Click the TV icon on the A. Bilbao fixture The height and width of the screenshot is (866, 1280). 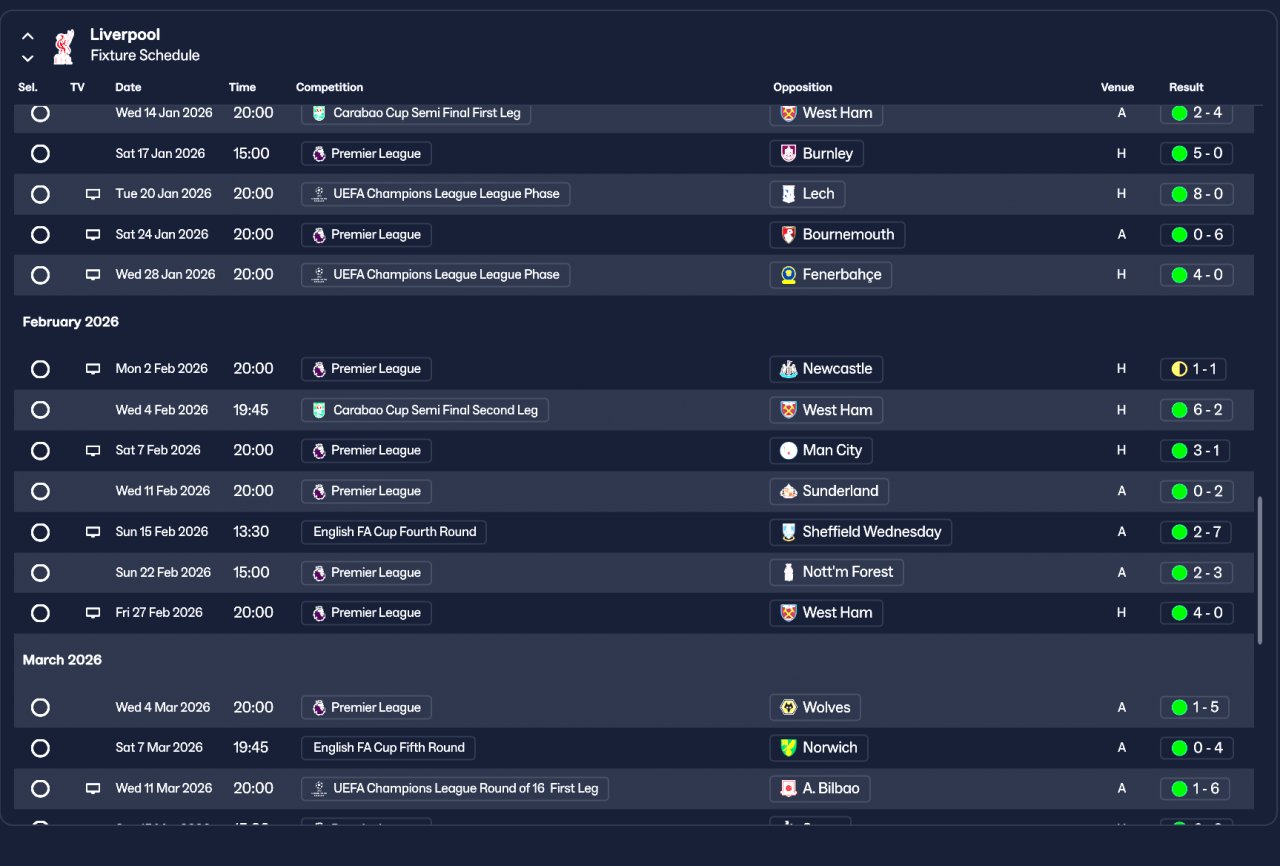point(93,789)
